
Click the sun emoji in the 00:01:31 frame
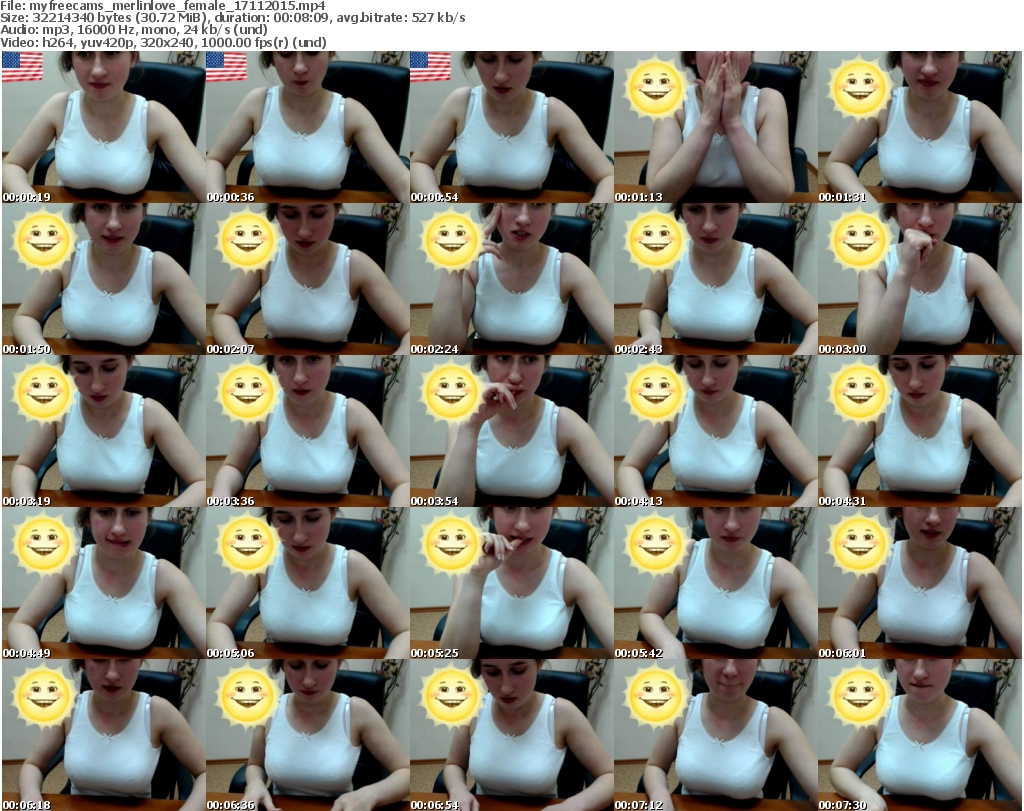(x=859, y=88)
